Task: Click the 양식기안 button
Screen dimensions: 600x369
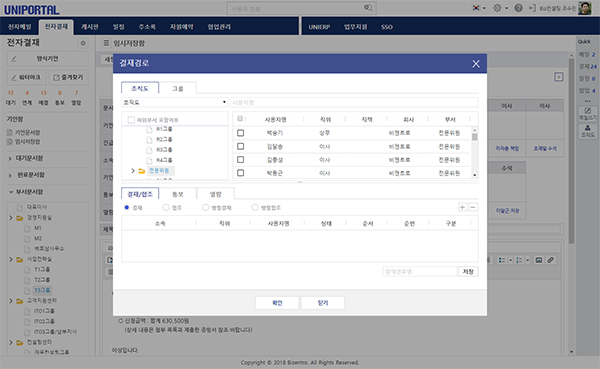Action: click(47, 59)
